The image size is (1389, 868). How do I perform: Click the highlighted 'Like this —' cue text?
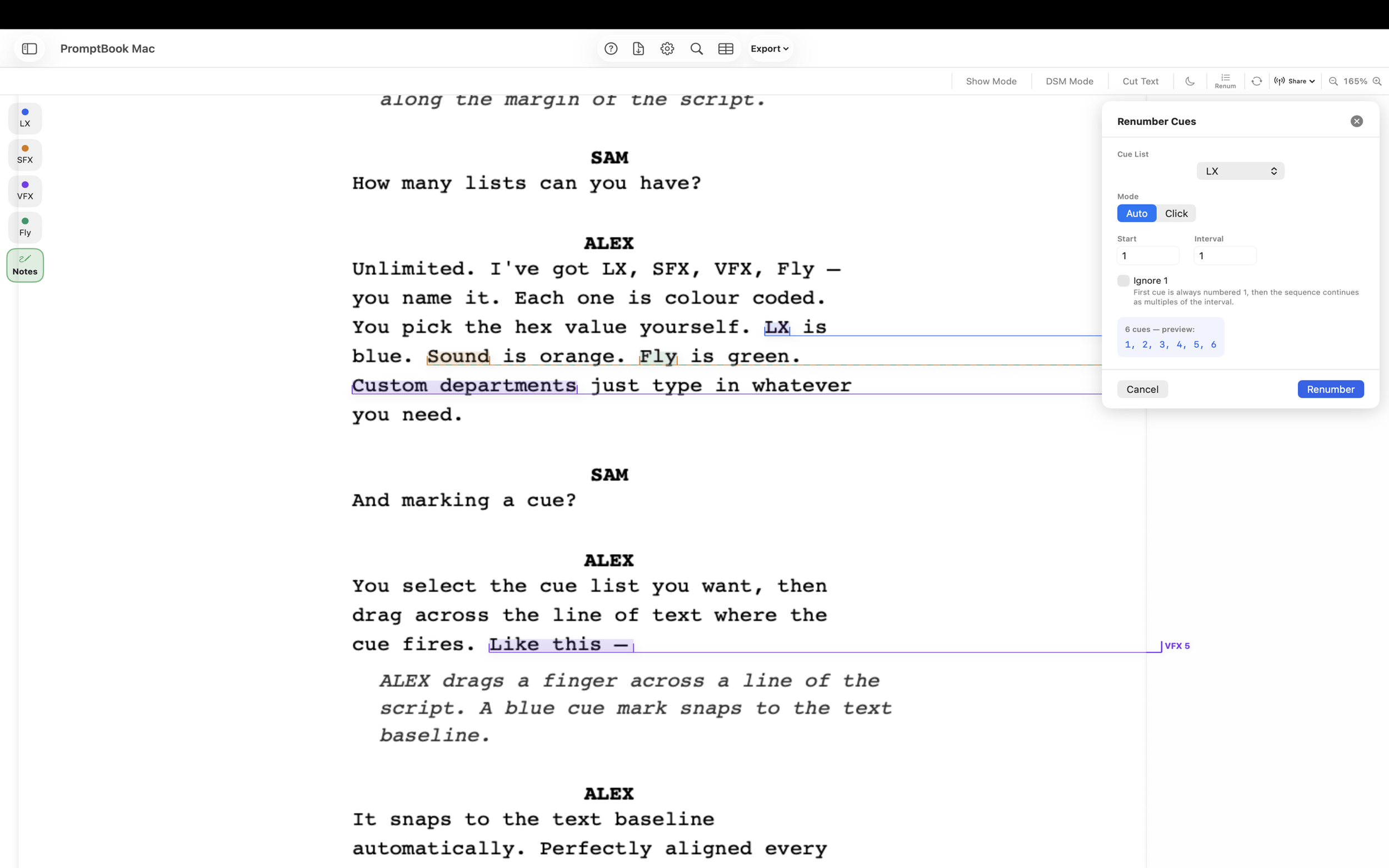tap(561, 645)
